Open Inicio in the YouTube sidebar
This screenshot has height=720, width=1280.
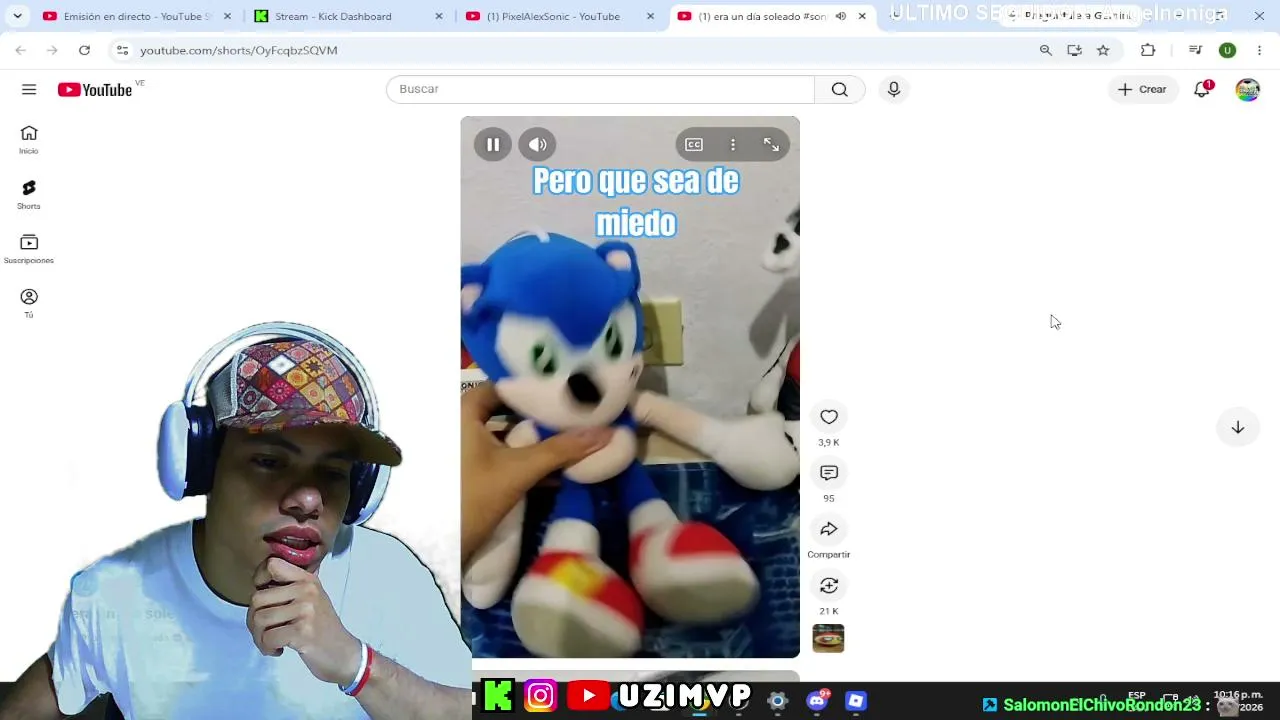29,139
